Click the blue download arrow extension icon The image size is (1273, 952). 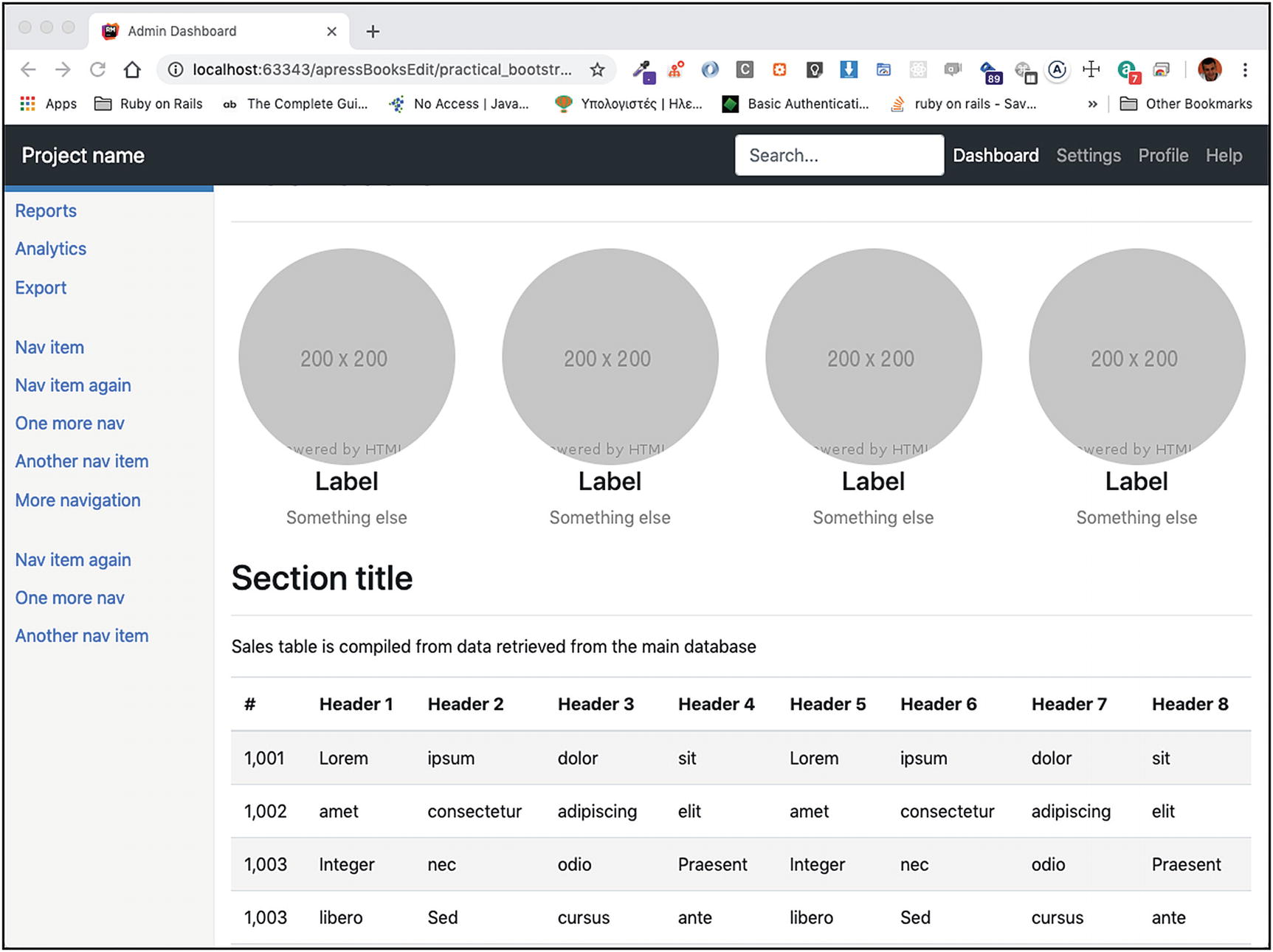point(849,69)
